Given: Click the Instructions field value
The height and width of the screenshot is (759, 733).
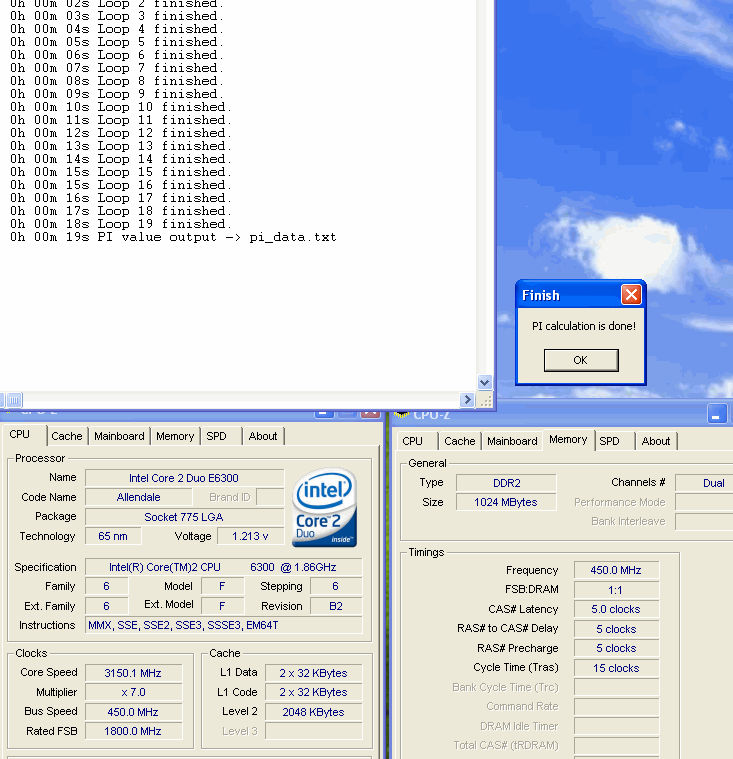Looking at the screenshot, I should [223, 625].
